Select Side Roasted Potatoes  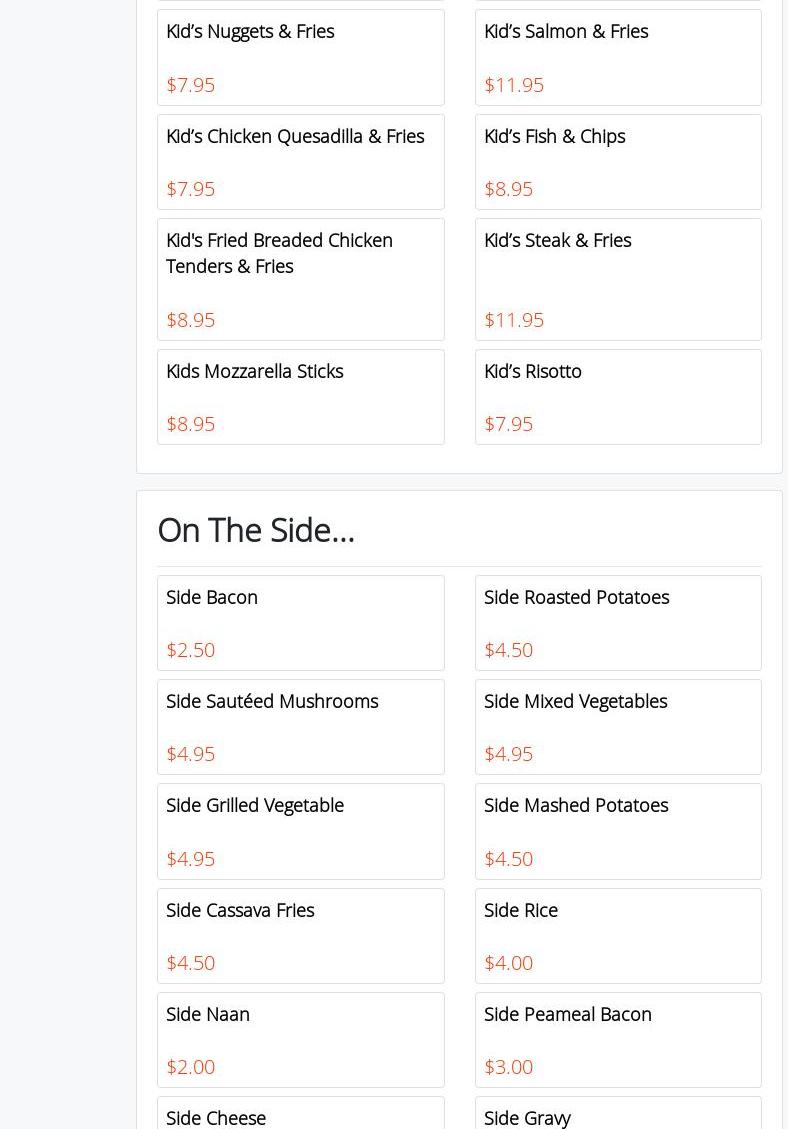pos(618,622)
